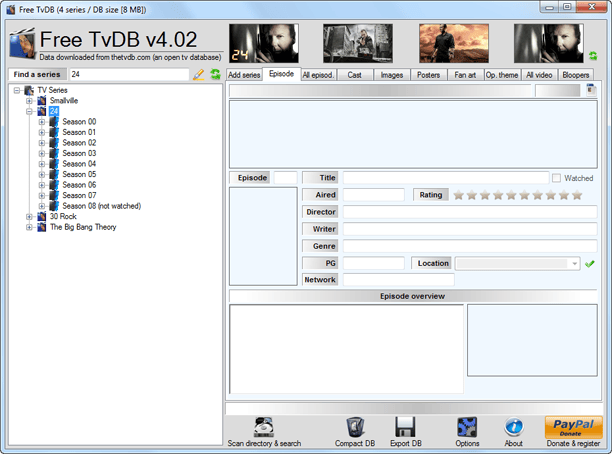Click the Find a series input field
Viewport: 612px width, 454px height.
[x=129, y=74]
